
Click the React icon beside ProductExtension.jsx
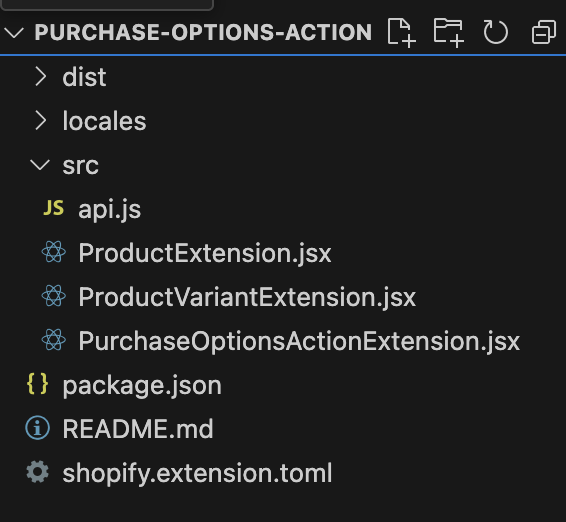tap(54, 252)
